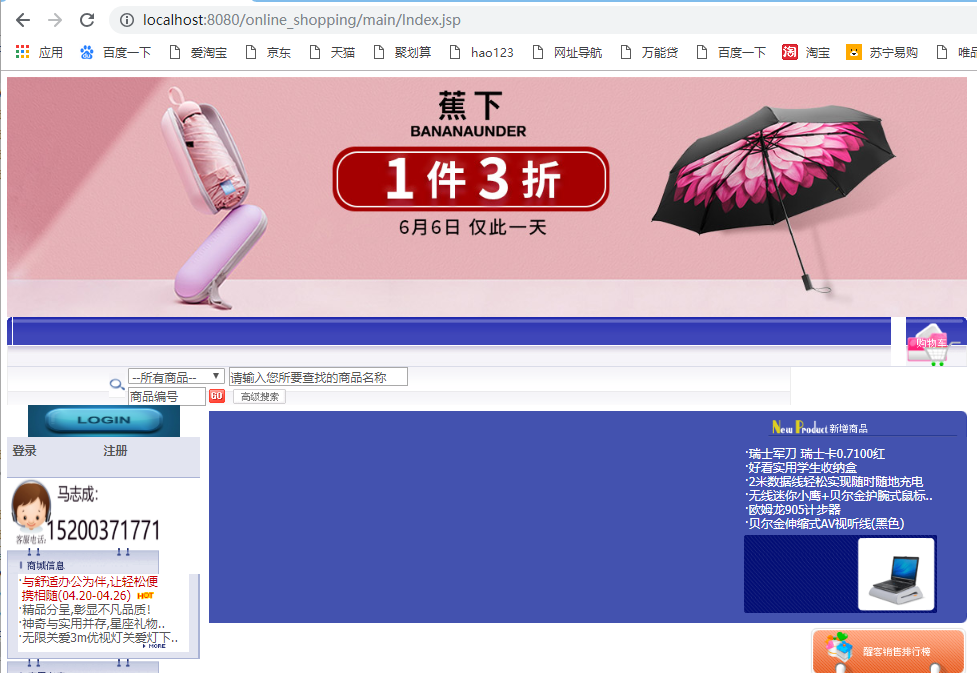This screenshot has height=673, width=977.
Task: Open the 天猫 bookmark
Action: (x=332, y=52)
